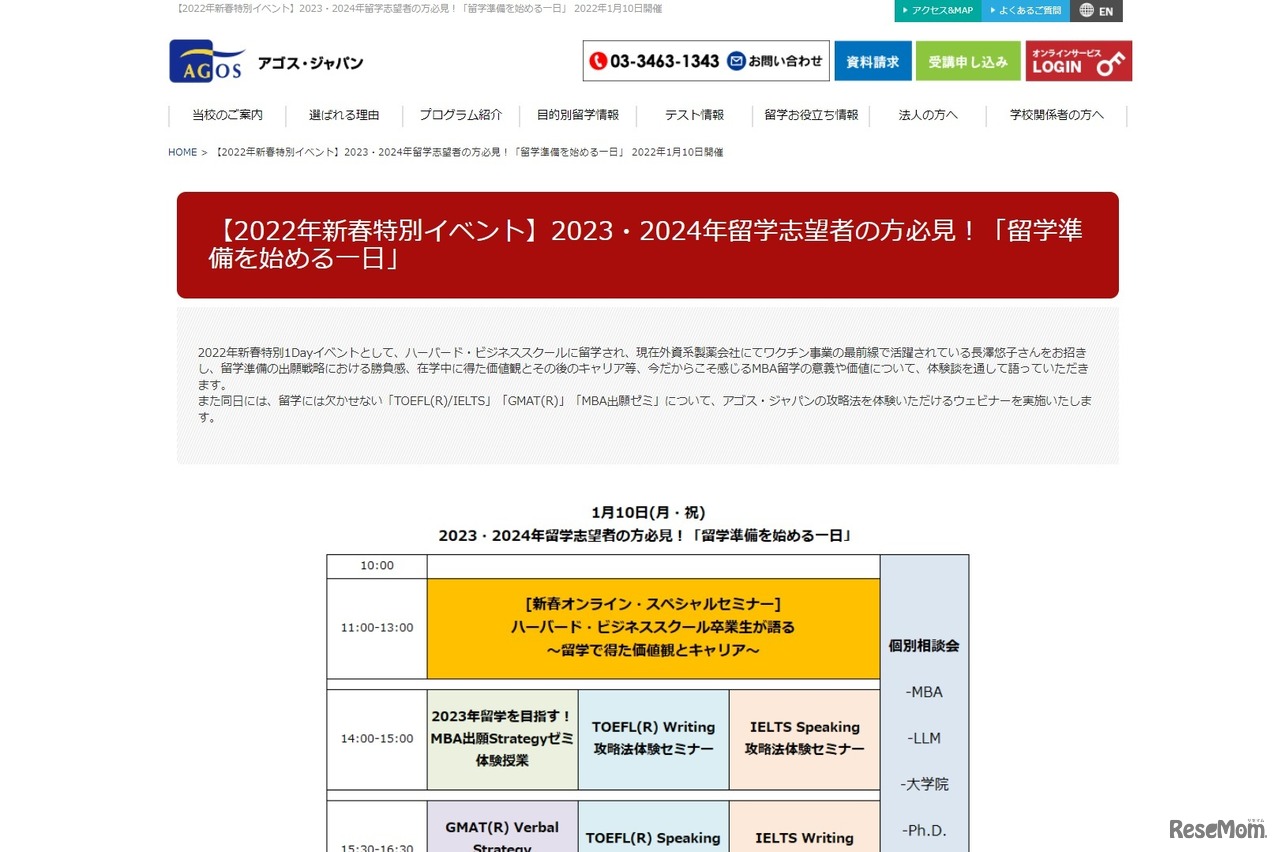Click HOME breadcrumb link
Viewport: 1280px width, 852px height.
pyautogui.click(x=183, y=152)
